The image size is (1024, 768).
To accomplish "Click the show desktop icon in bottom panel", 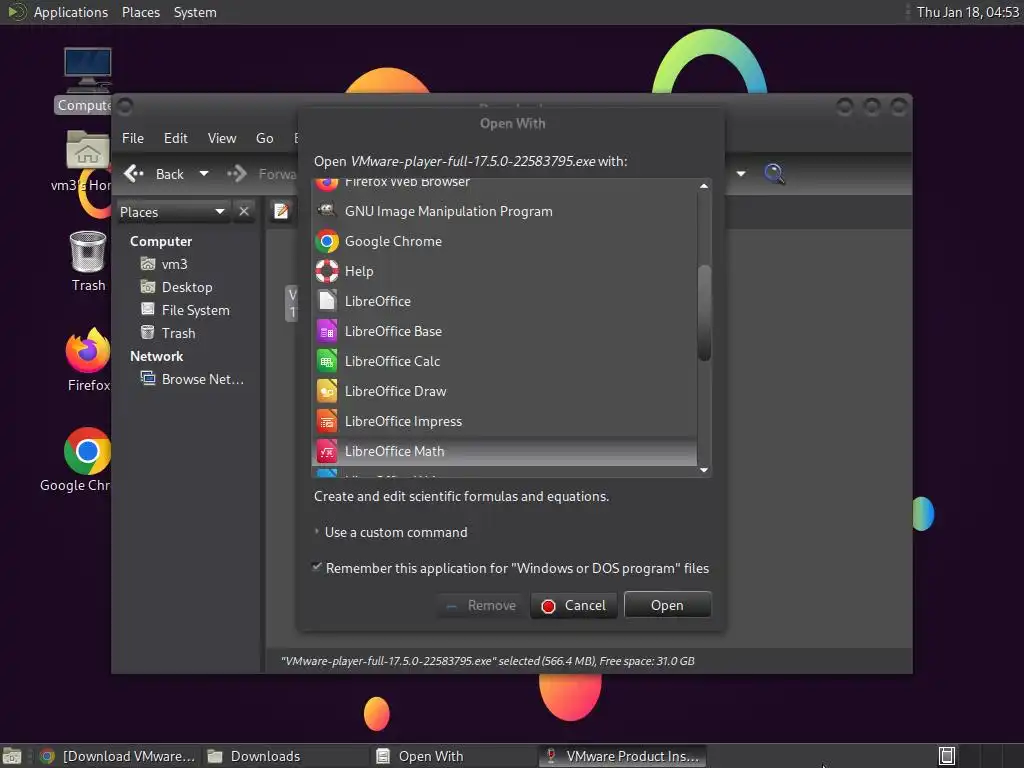I will tap(12, 756).
